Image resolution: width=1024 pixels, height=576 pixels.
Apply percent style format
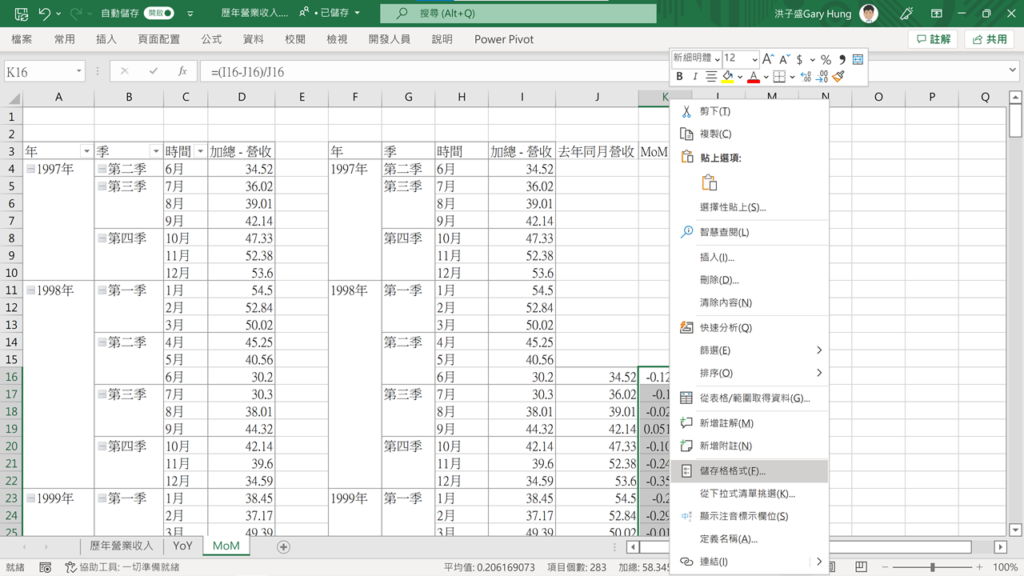click(826, 59)
